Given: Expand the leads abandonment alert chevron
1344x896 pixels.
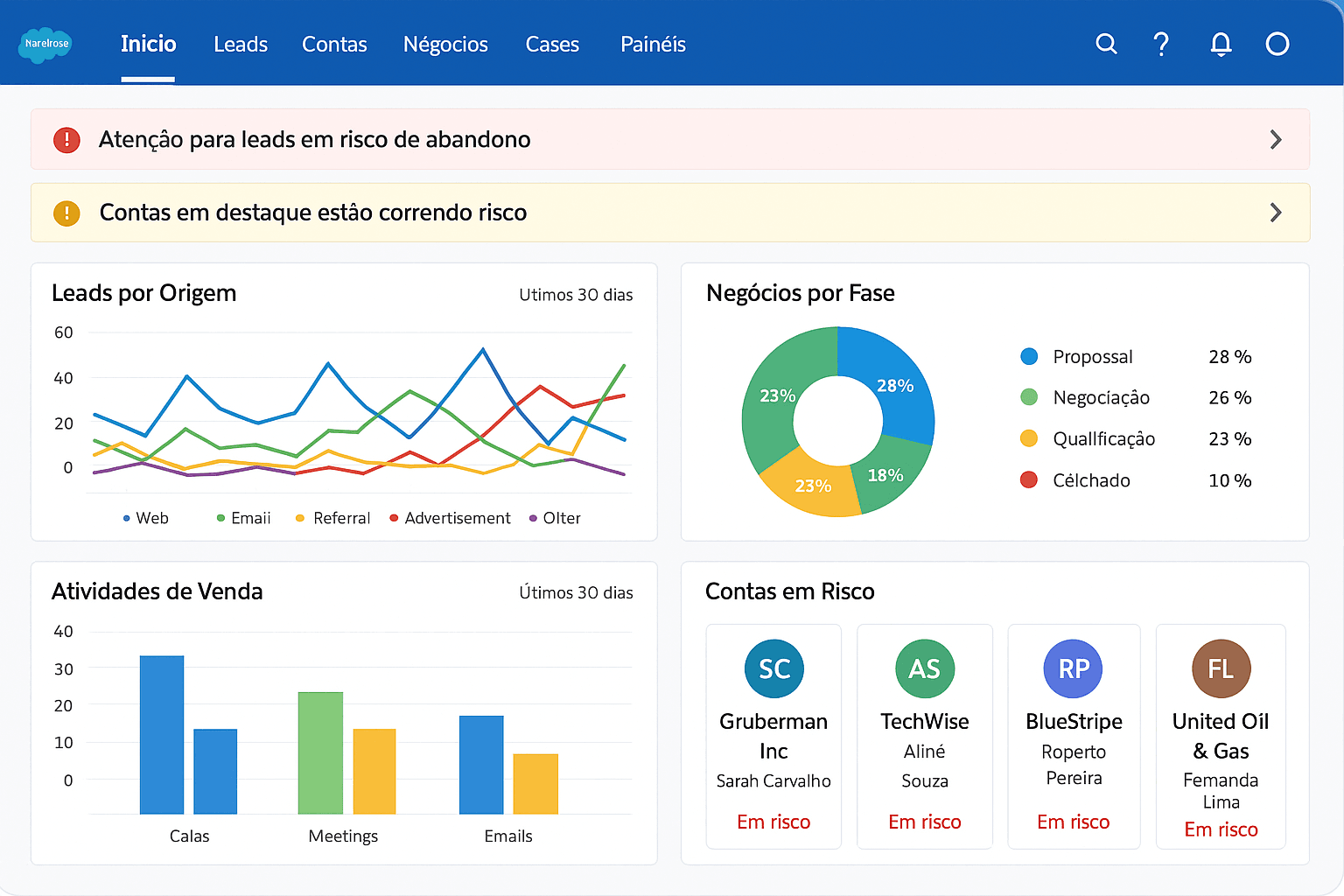Looking at the screenshot, I should (1275, 140).
